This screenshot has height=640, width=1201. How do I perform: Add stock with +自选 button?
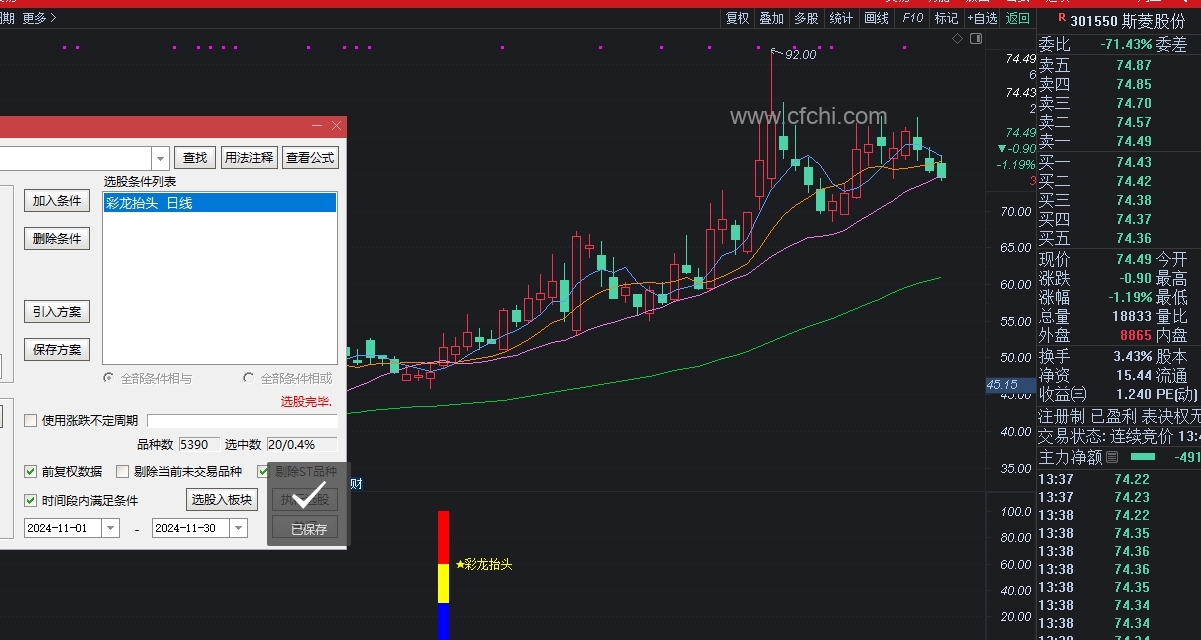coord(983,18)
